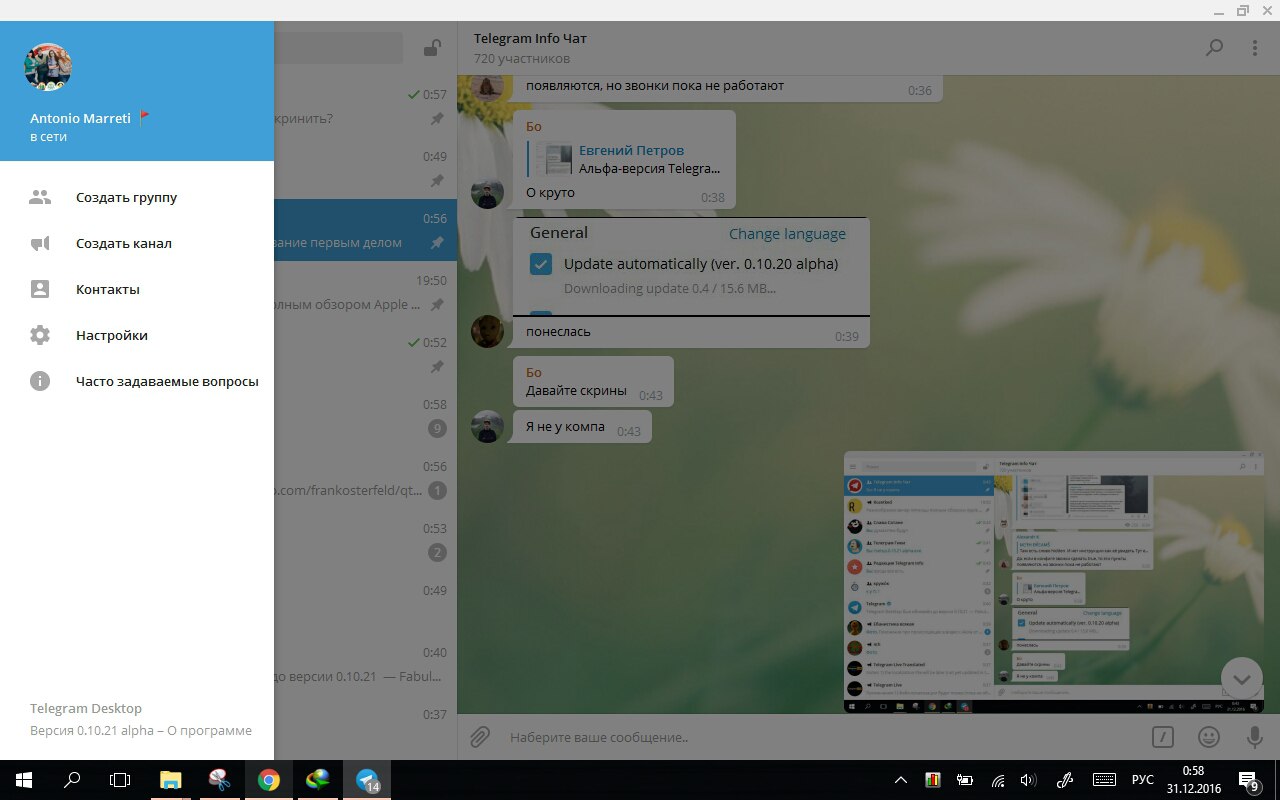Viewport: 1280px width, 800px height.
Task: Open Wi-Fi network tray icon
Action: point(997,780)
